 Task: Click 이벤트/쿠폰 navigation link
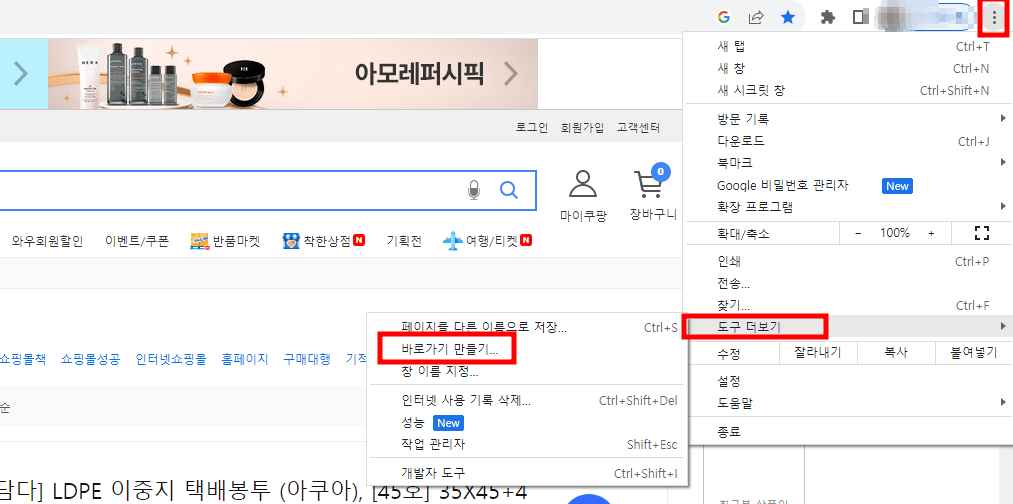tap(137, 242)
